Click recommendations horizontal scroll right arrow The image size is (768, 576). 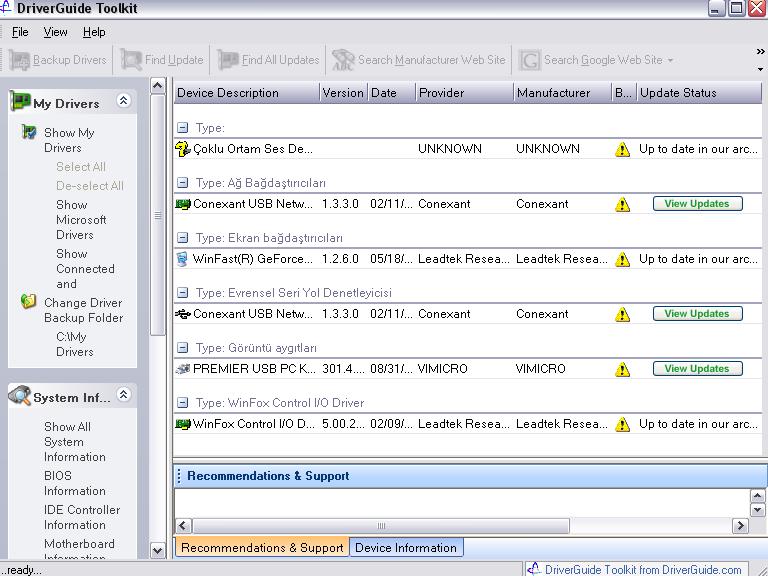click(x=740, y=526)
